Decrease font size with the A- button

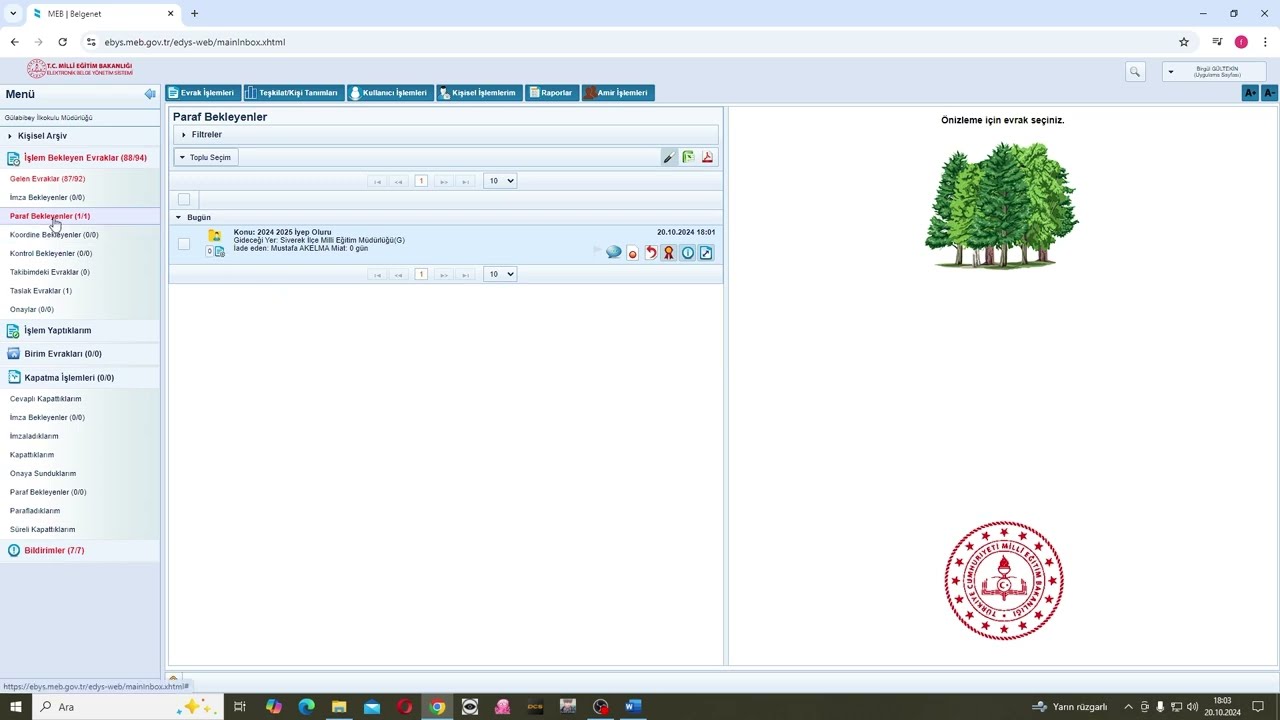coord(1269,93)
